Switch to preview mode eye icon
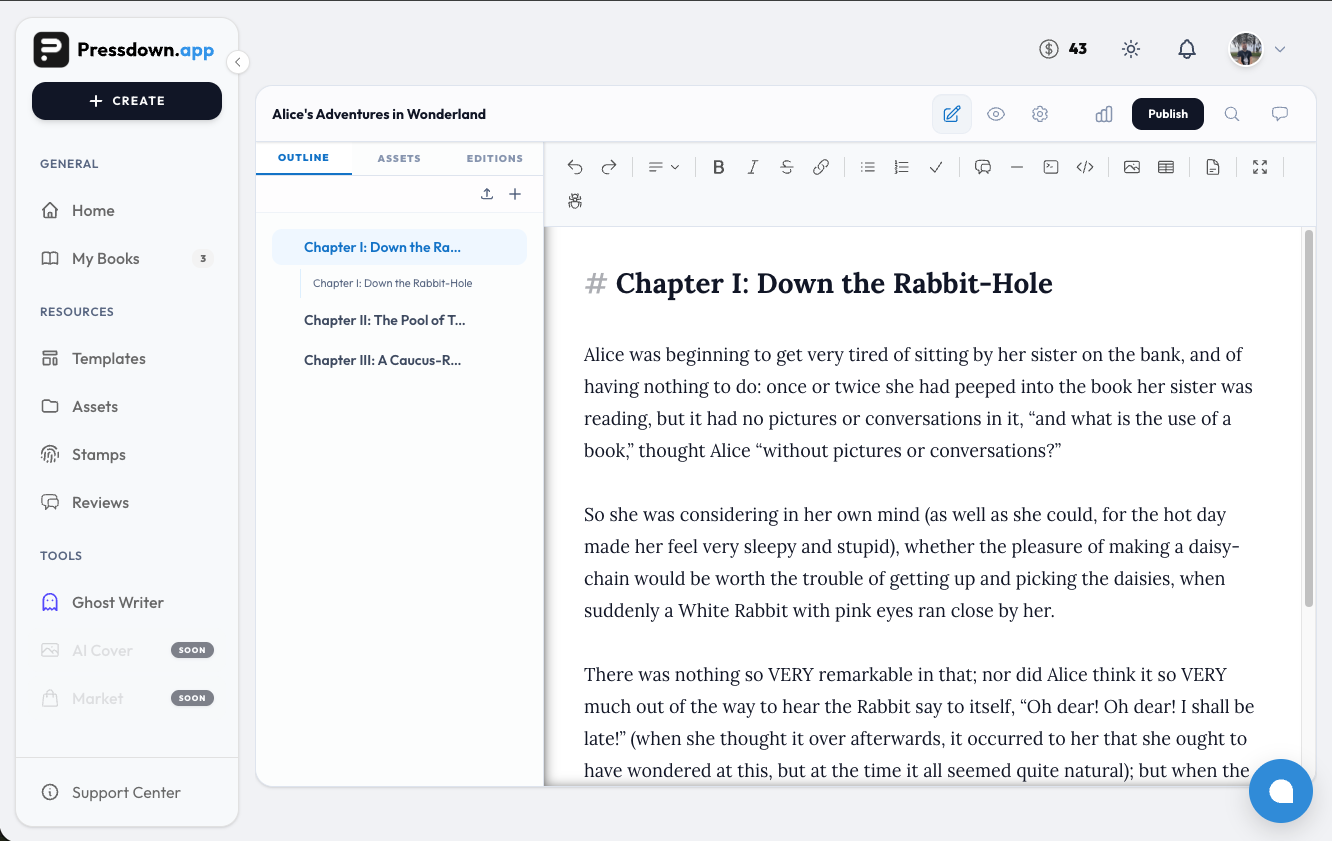1332x841 pixels. tap(996, 114)
